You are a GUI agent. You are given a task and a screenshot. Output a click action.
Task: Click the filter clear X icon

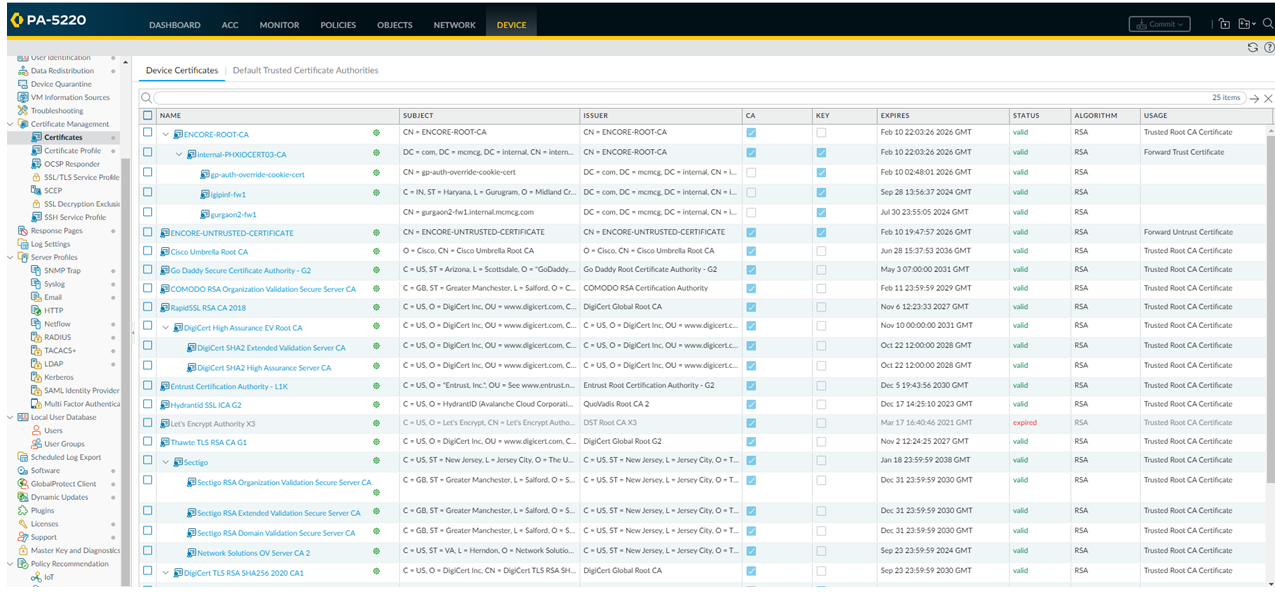tap(1268, 98)
